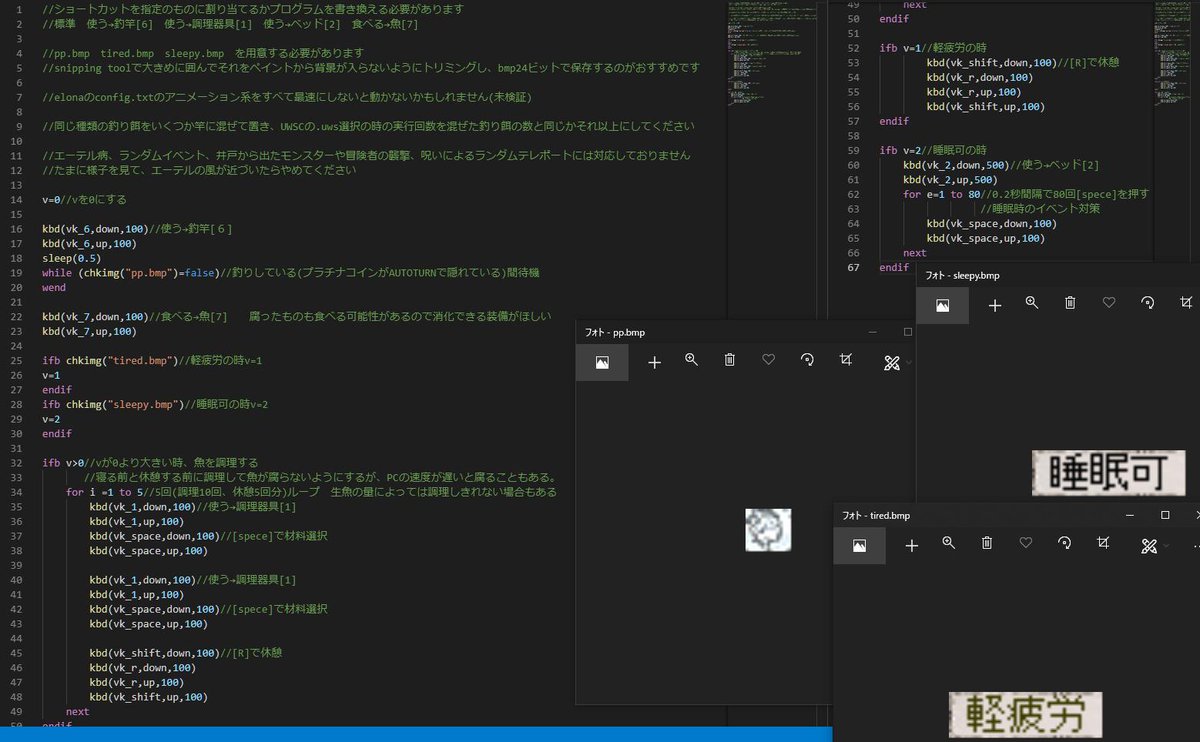Open the Zoom tool in tired.bmp window
Viewport: 1200px width, 742px height.
947,545
